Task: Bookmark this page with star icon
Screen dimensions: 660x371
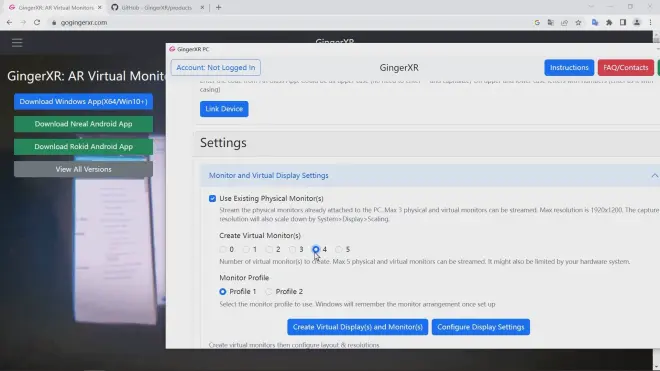Action: pos(578,23)
